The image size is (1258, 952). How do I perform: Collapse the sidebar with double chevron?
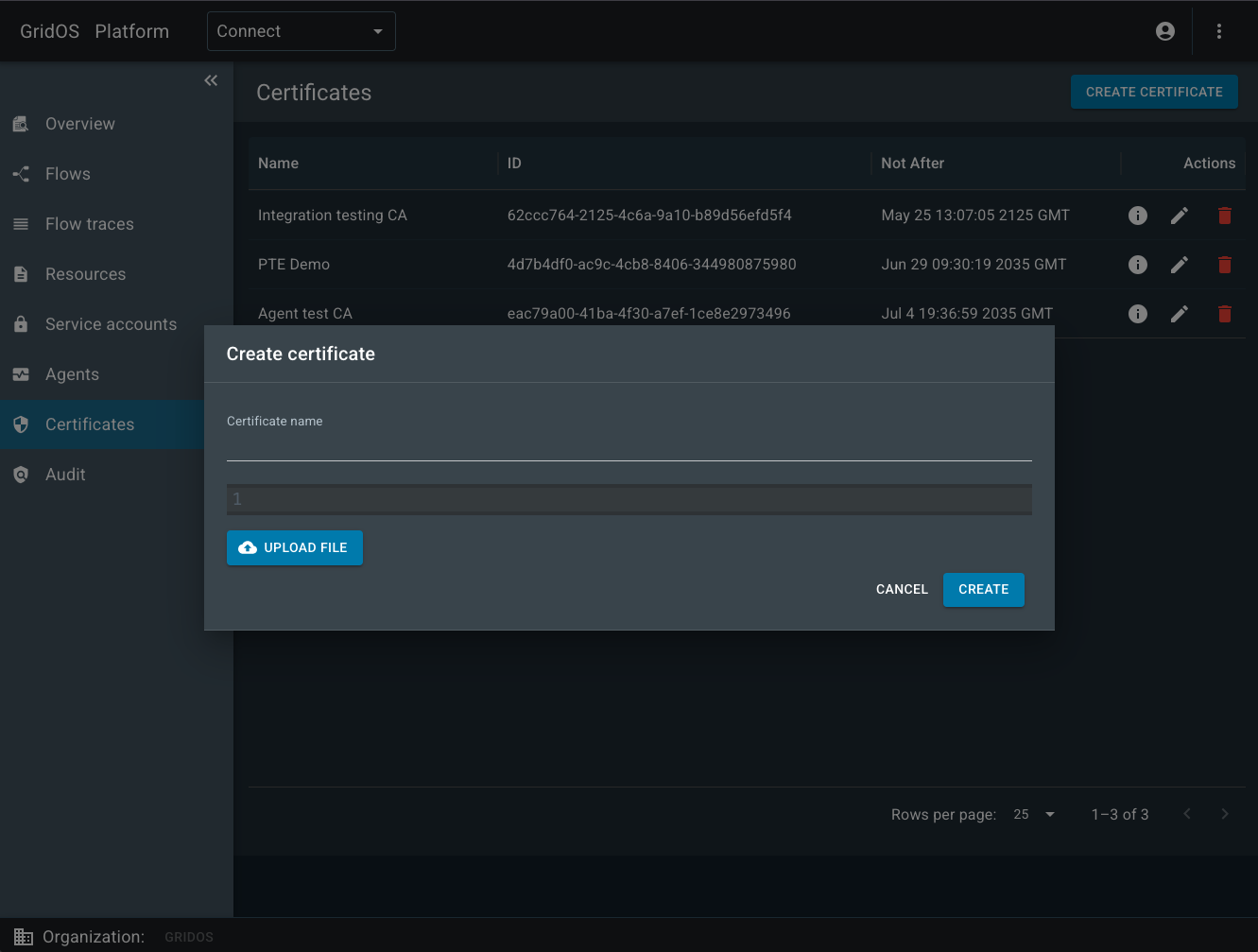point(211,80)
